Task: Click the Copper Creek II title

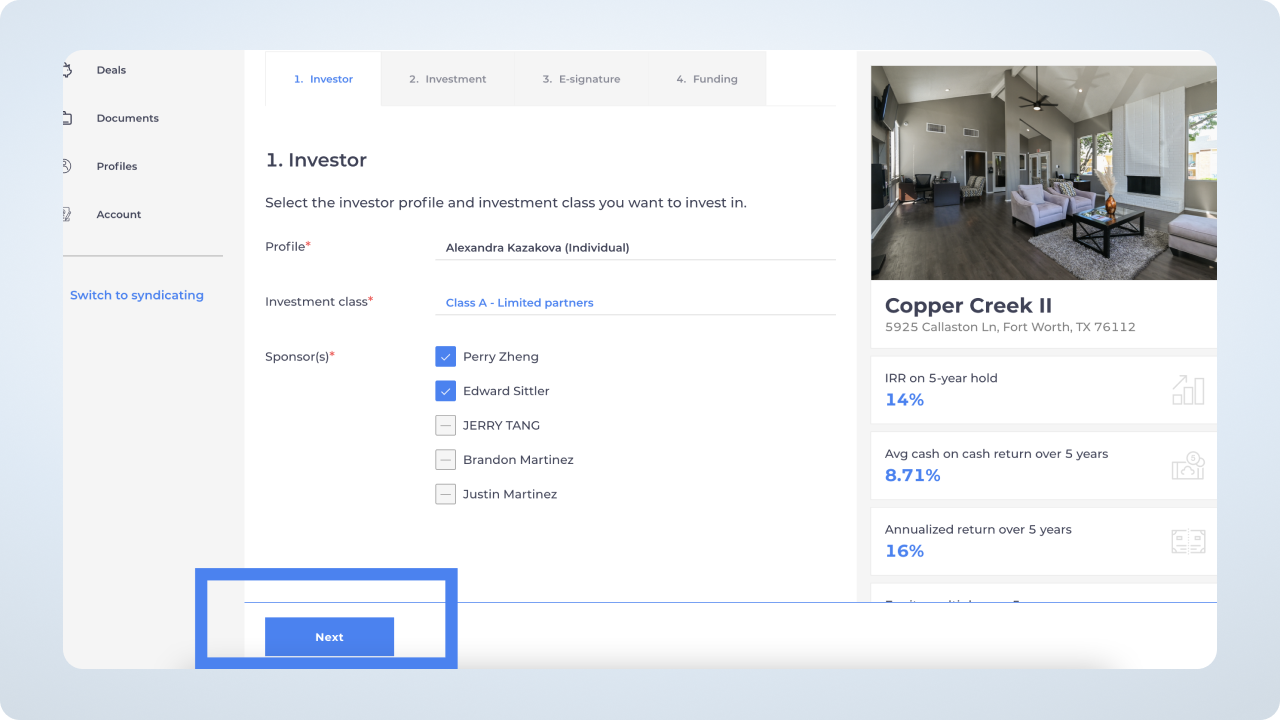Action: point(968,306)
